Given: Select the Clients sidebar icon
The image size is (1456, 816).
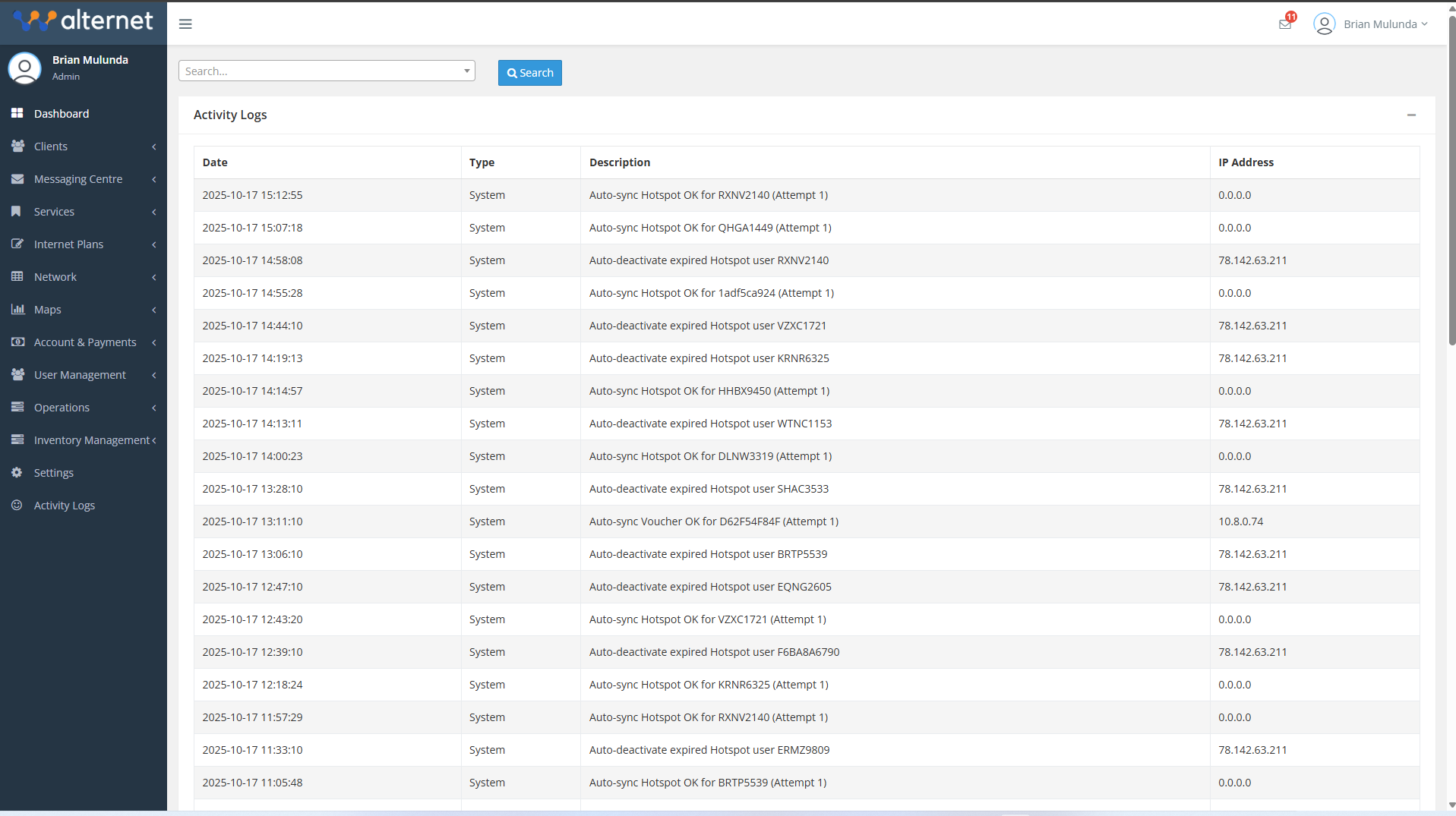Looking at the screenshot, I should 17,146.
